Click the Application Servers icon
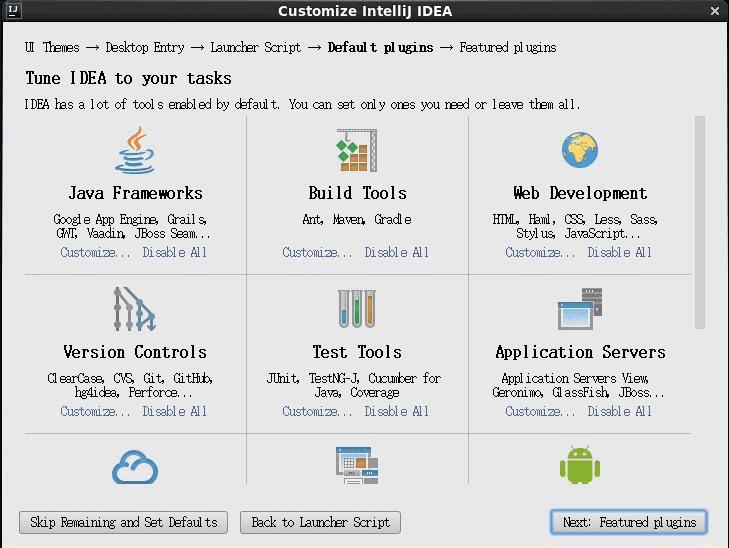 580,310
